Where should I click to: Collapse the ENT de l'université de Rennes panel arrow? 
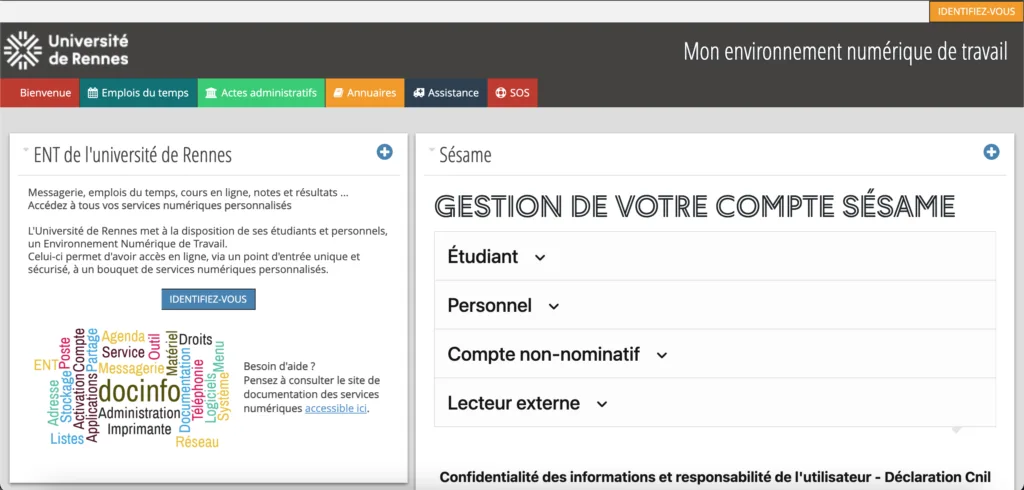[25, 150]
